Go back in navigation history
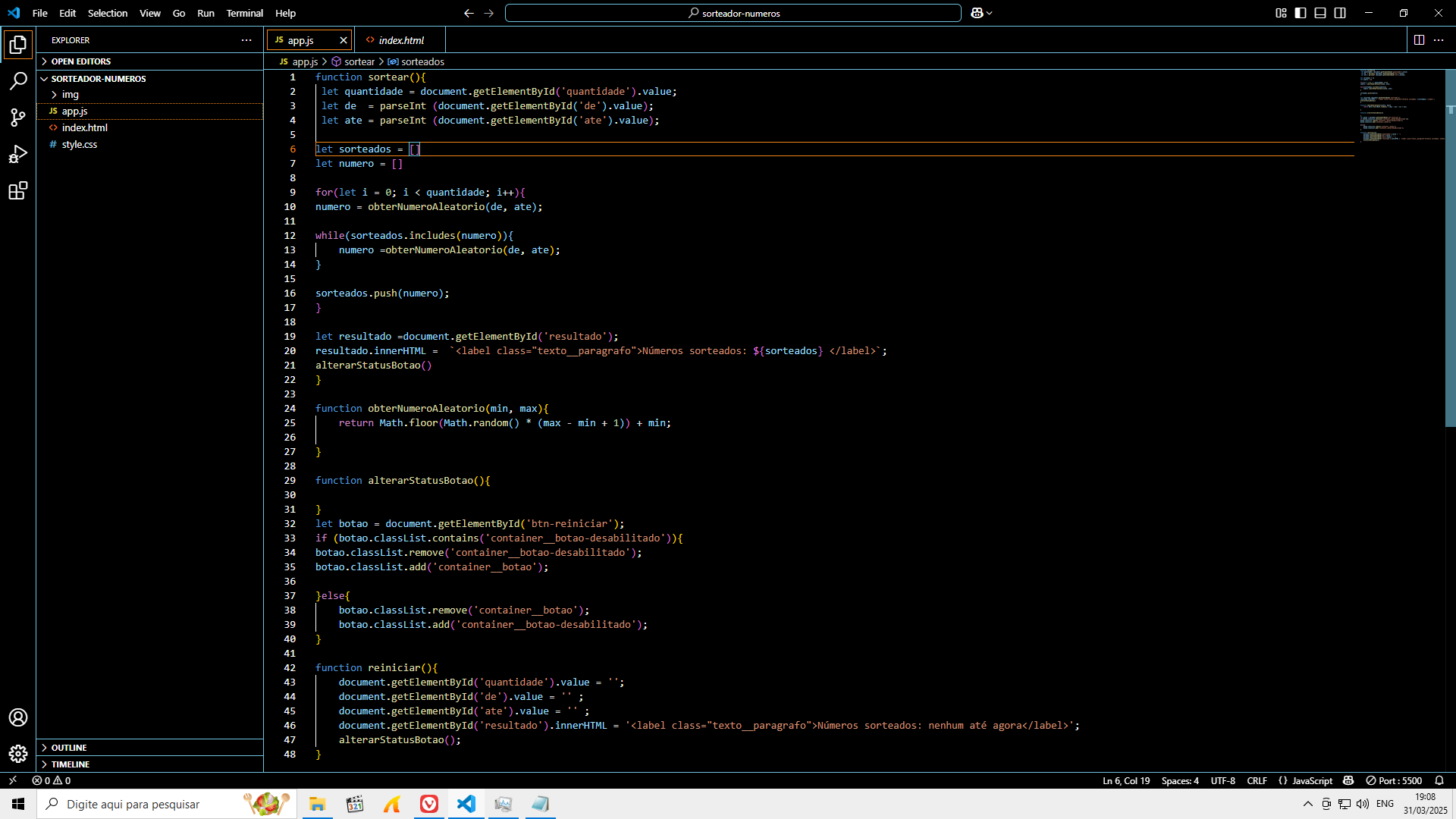 (469, 13)
